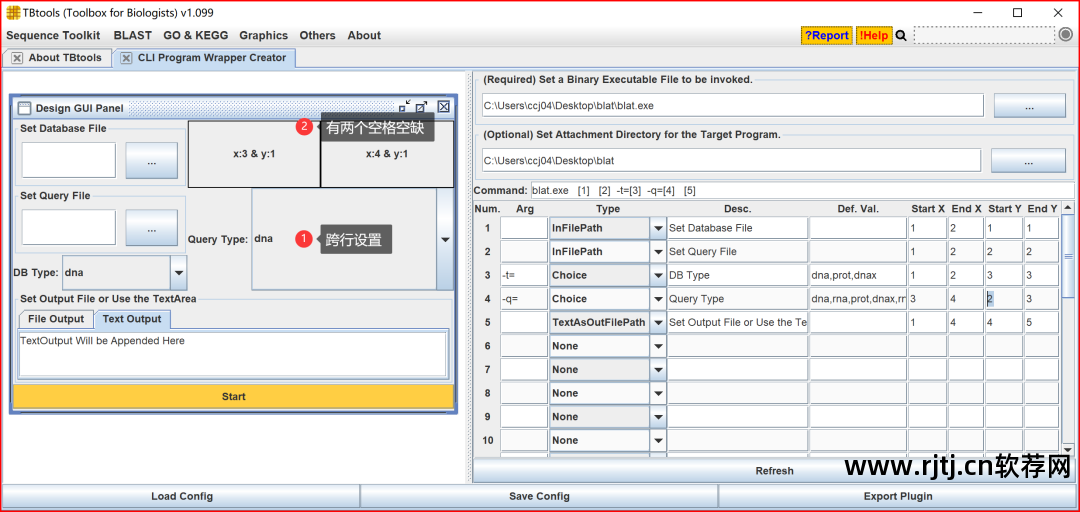Click the Design GUI Panel window icon

coord(25,108)
